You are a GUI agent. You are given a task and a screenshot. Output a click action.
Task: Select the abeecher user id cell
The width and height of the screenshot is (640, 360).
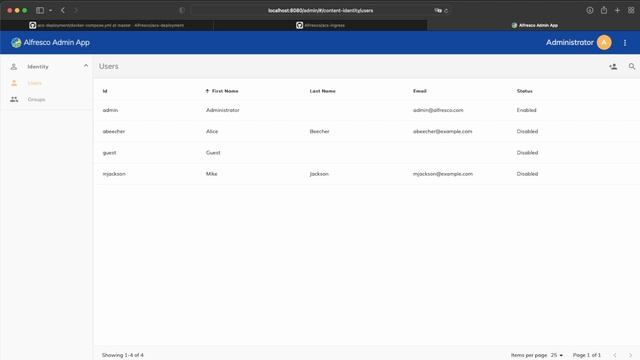[x=114, y=131]
